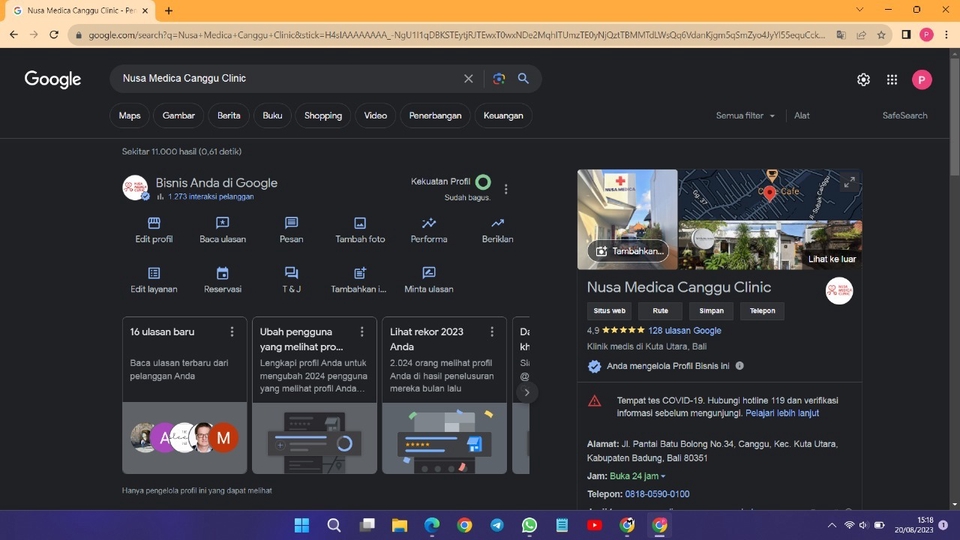The width and height of the screenshot is (960, 540).
Task: Open Chrome three-dot menu
Action: 947,35
